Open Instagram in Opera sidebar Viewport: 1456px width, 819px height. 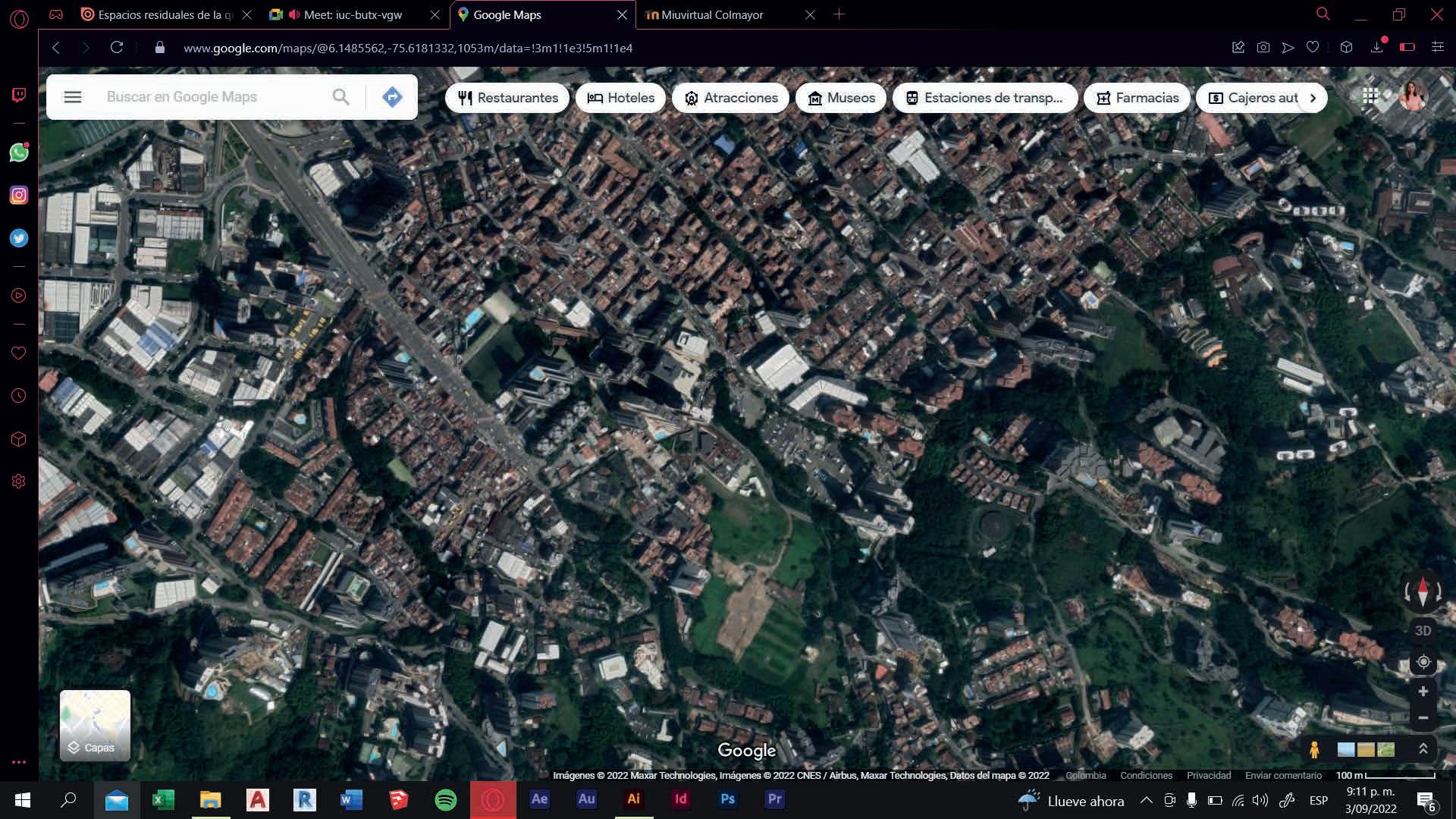click(19, 195)
